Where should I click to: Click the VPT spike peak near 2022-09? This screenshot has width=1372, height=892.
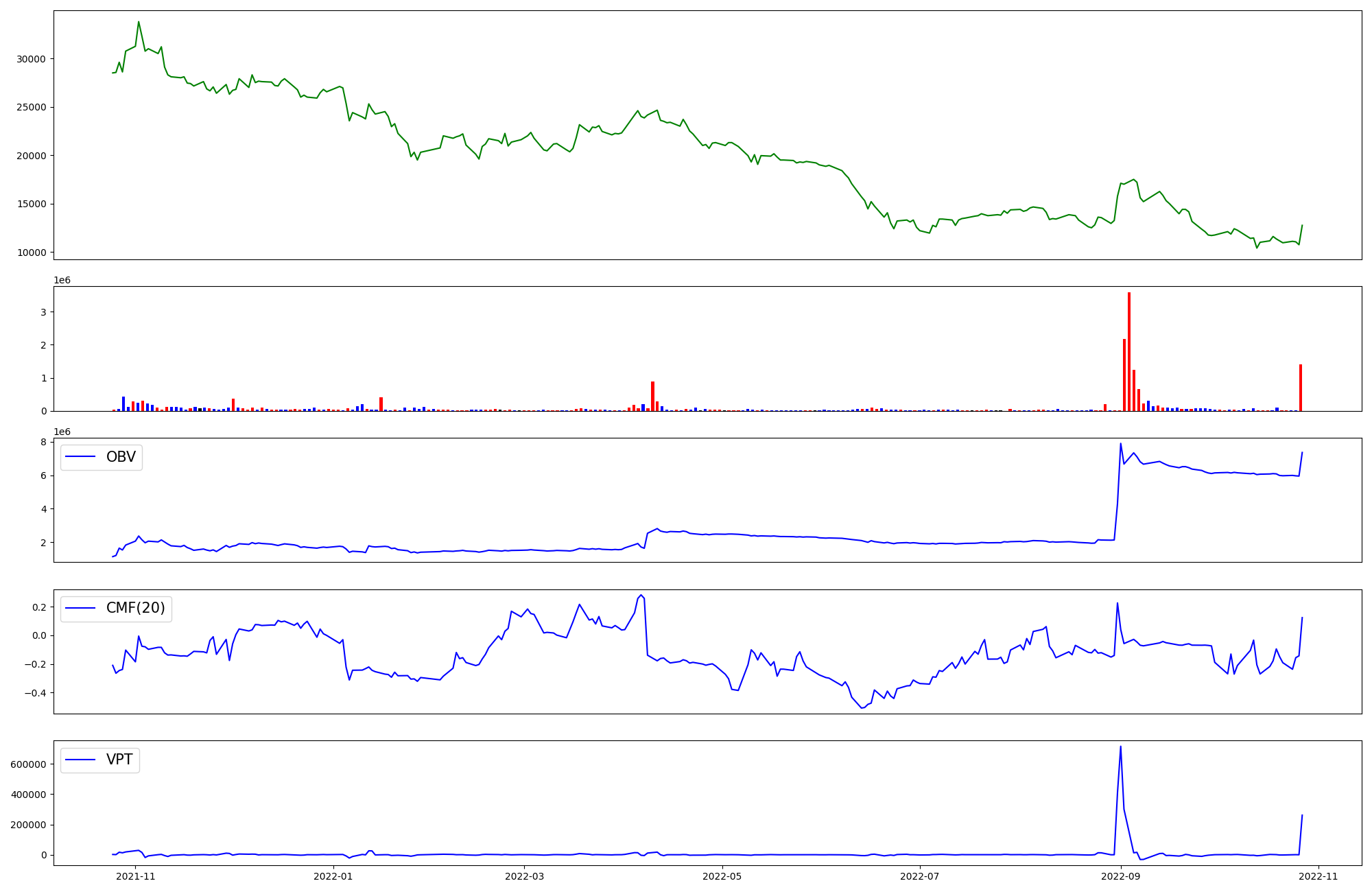[1120, 747]
